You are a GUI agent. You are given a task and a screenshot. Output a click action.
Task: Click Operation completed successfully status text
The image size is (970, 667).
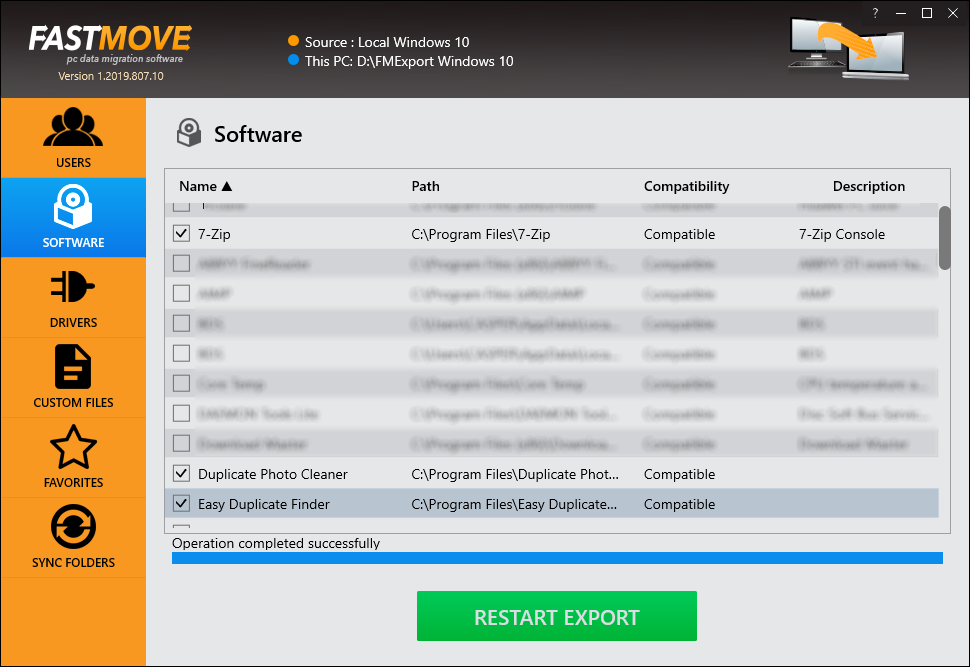pyautogui.click(x=276, y=543)
